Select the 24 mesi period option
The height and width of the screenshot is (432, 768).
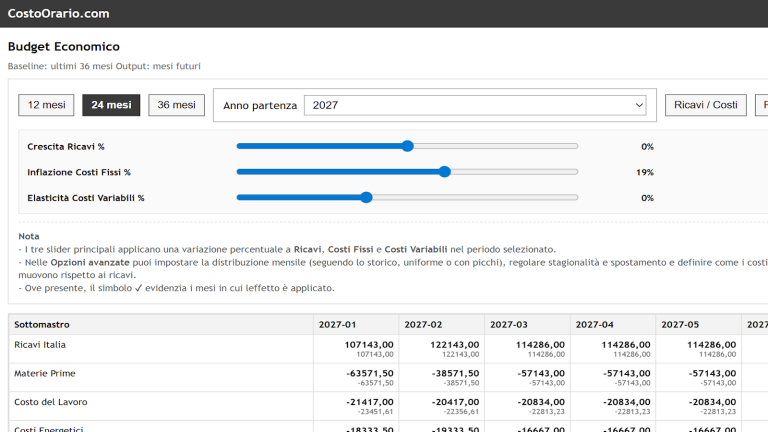pos(111,105)
